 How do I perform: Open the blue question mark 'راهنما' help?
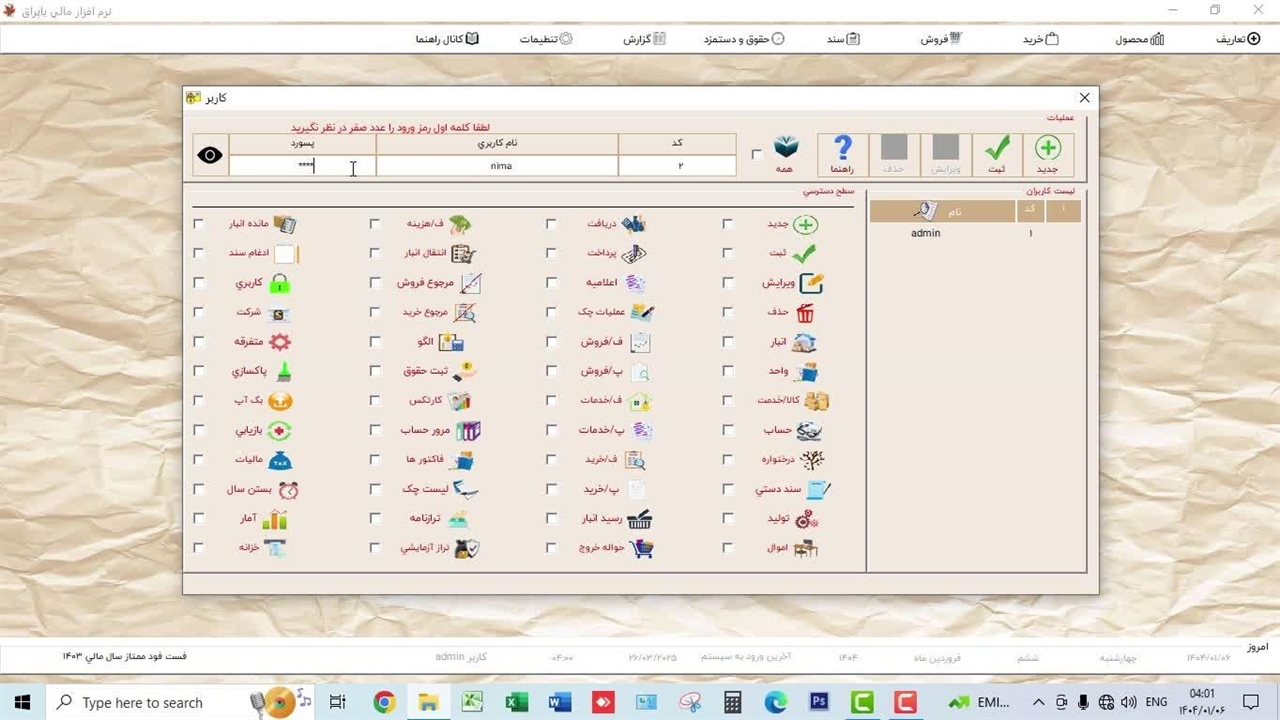(x=842, y=154)
